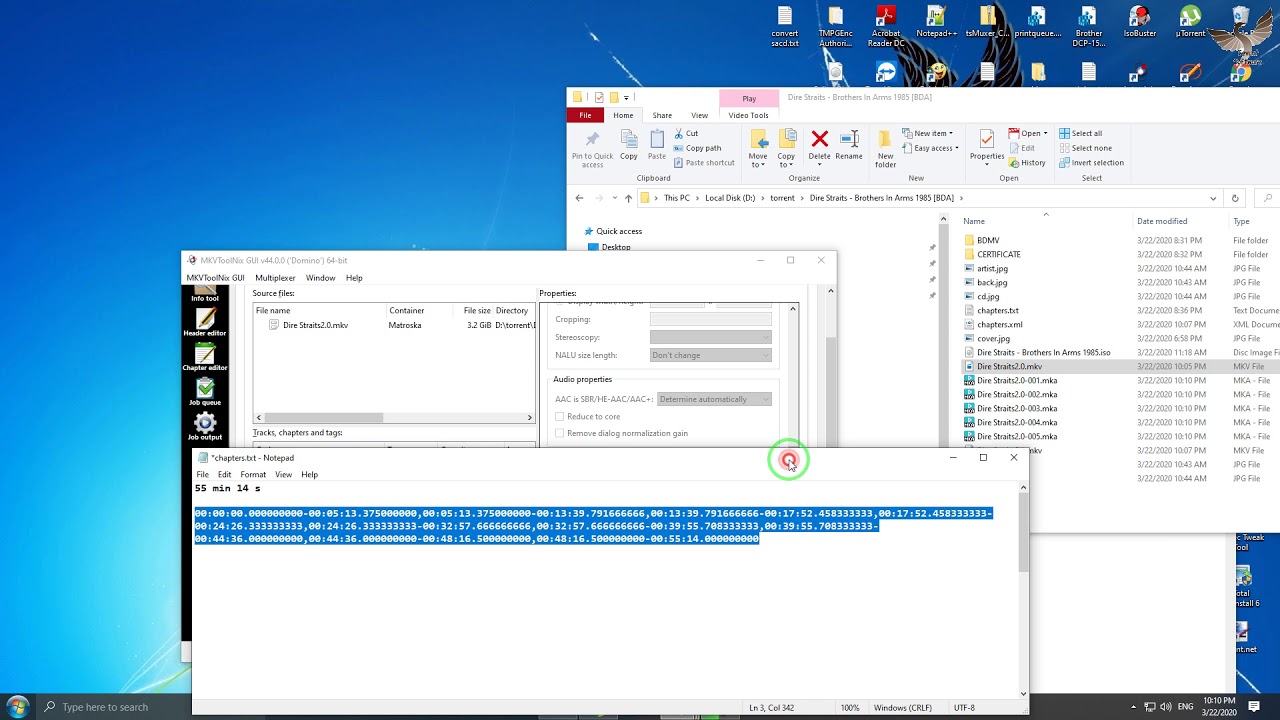
Task: Open the Format menu in Notepad
Action: pos(253,474)
